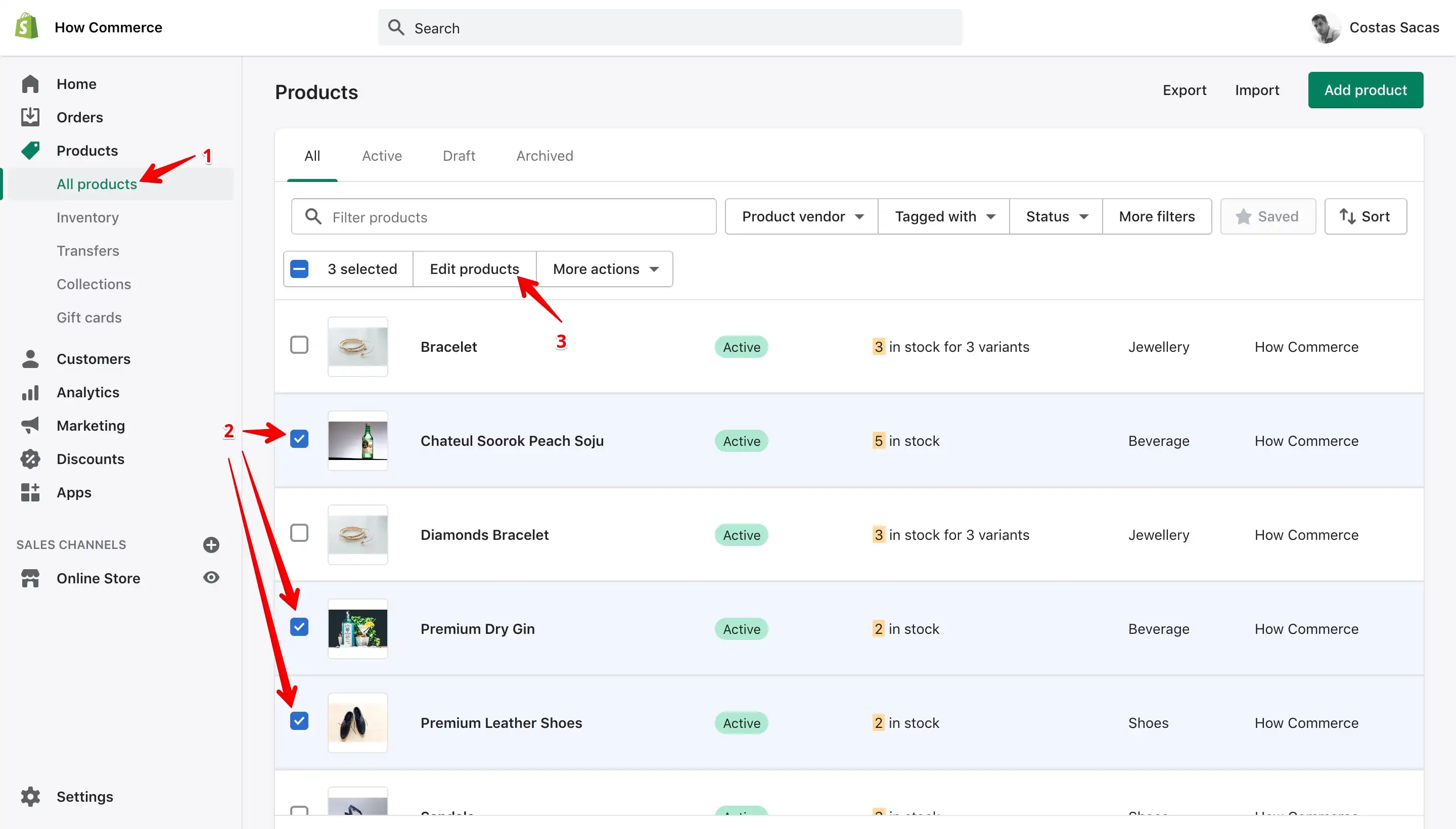
Task: Uncheck Chateul Soorok Peach Soju checkbox
Action: 299,438
